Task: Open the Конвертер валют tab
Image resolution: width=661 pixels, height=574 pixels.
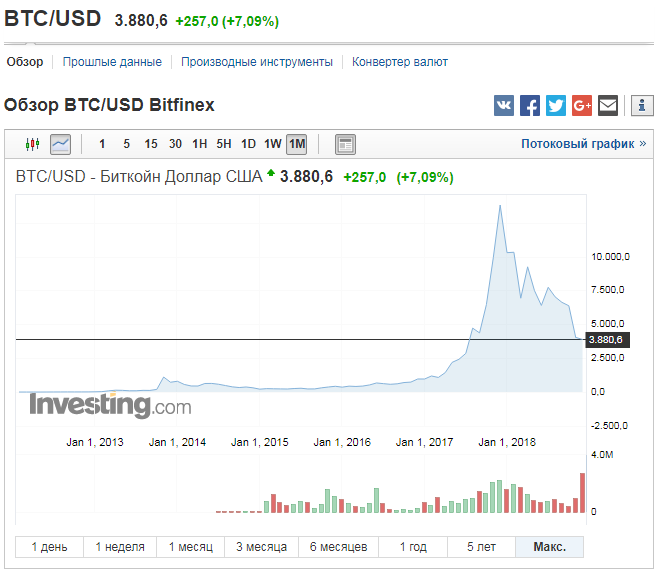Action: [400, 62]
